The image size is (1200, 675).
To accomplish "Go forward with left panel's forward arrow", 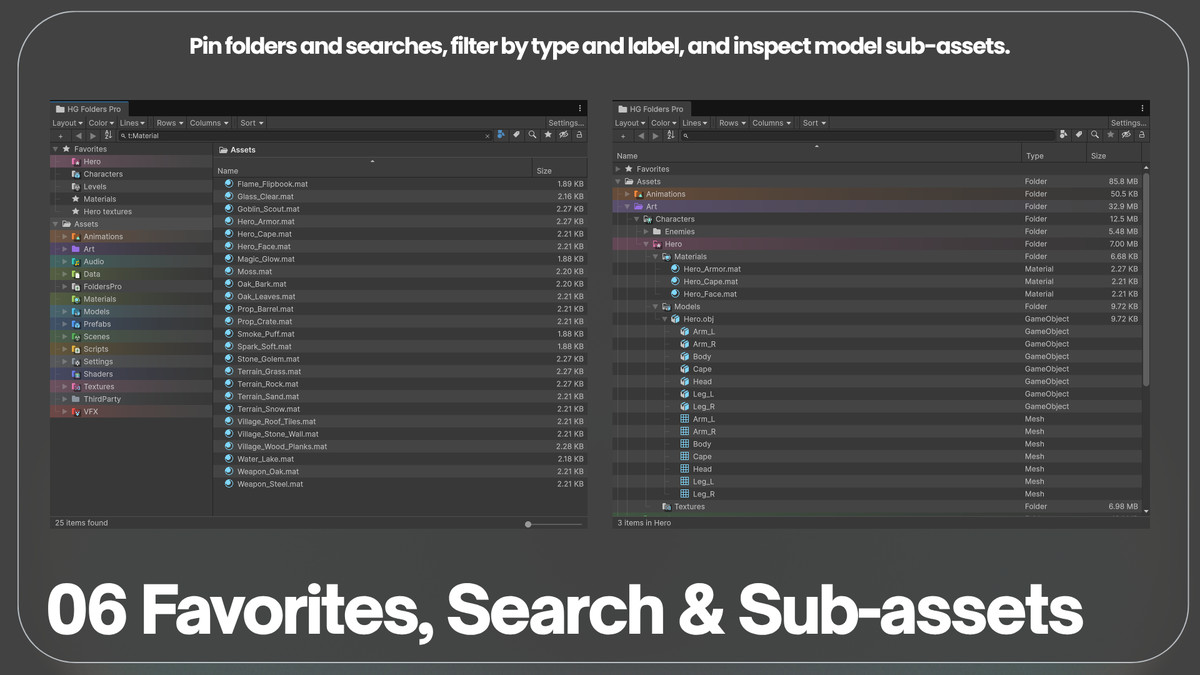I will (92, 135).
